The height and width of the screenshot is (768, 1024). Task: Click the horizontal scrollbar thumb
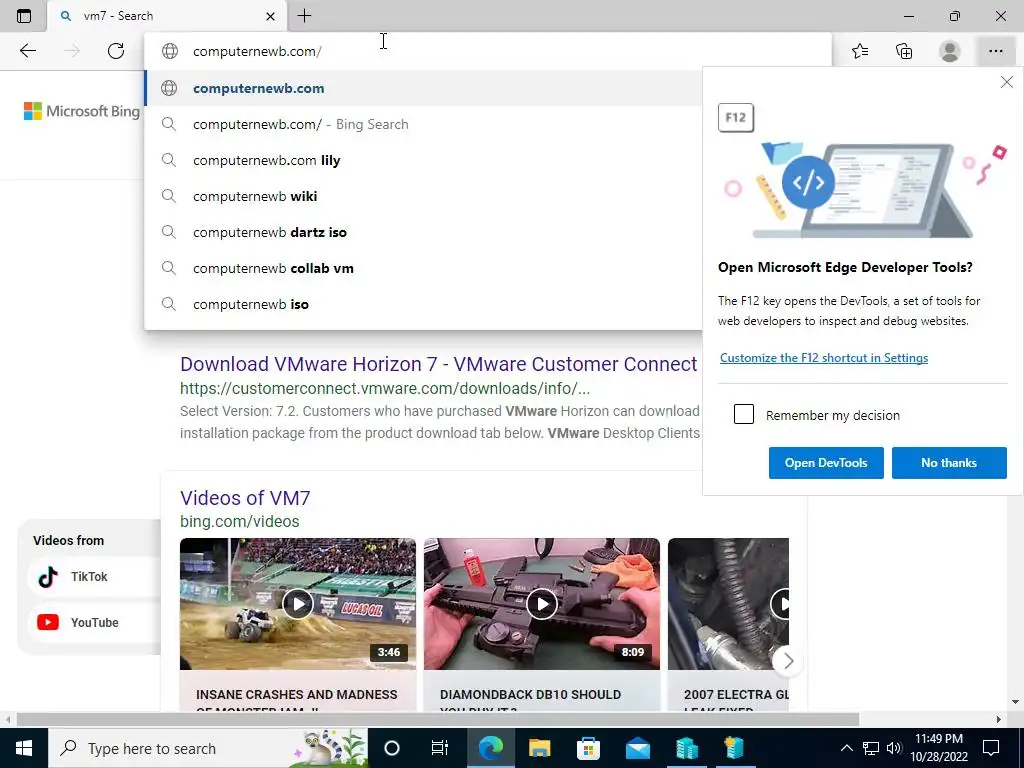pos(438,720)
